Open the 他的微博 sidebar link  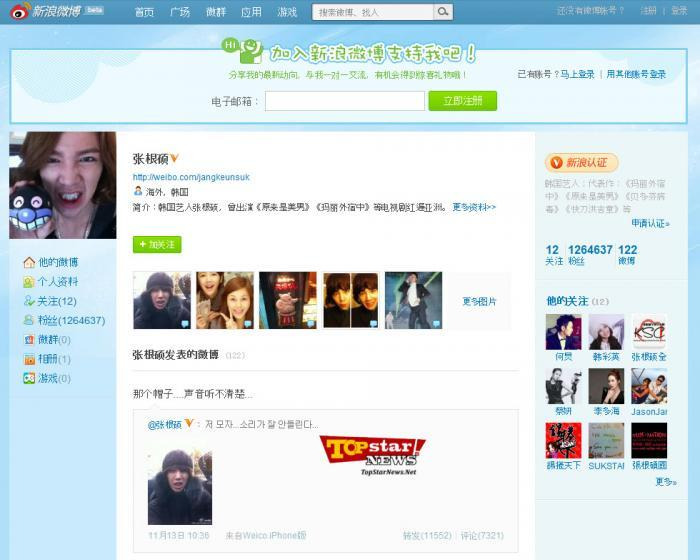pyautogui.click(x=58, y=262)
